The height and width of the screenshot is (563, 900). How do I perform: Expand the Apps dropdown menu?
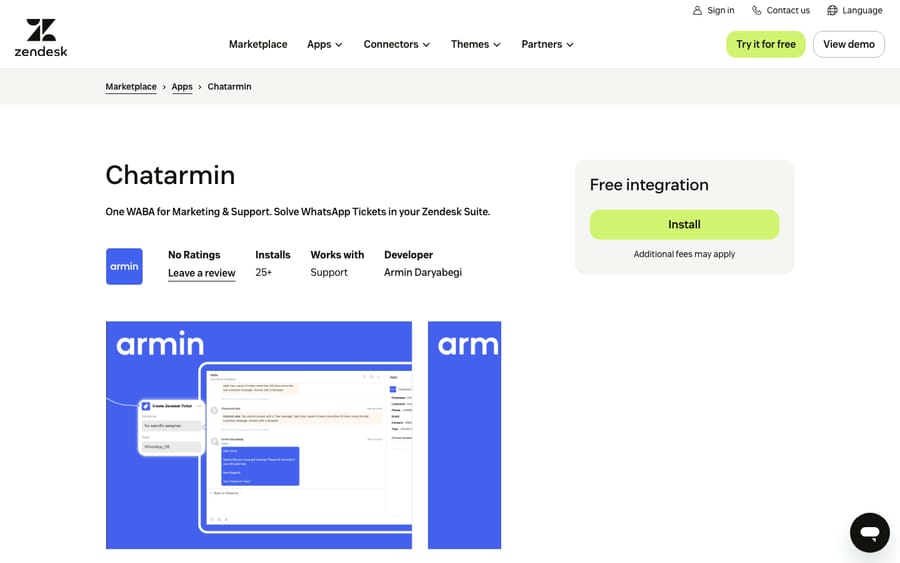pos(325,44)
